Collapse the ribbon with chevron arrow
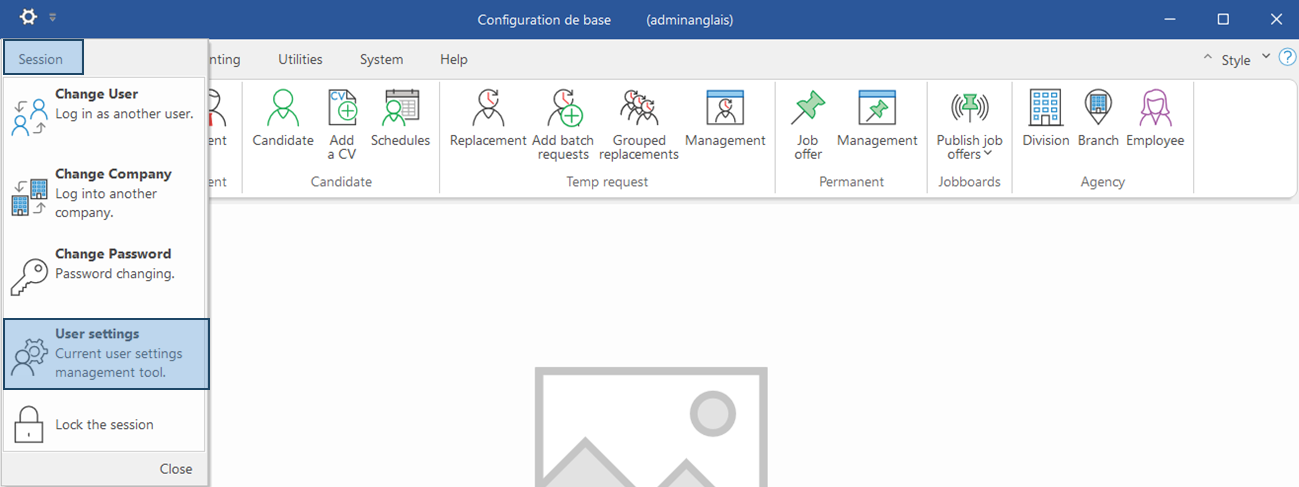 click(x=1207, y=58)
